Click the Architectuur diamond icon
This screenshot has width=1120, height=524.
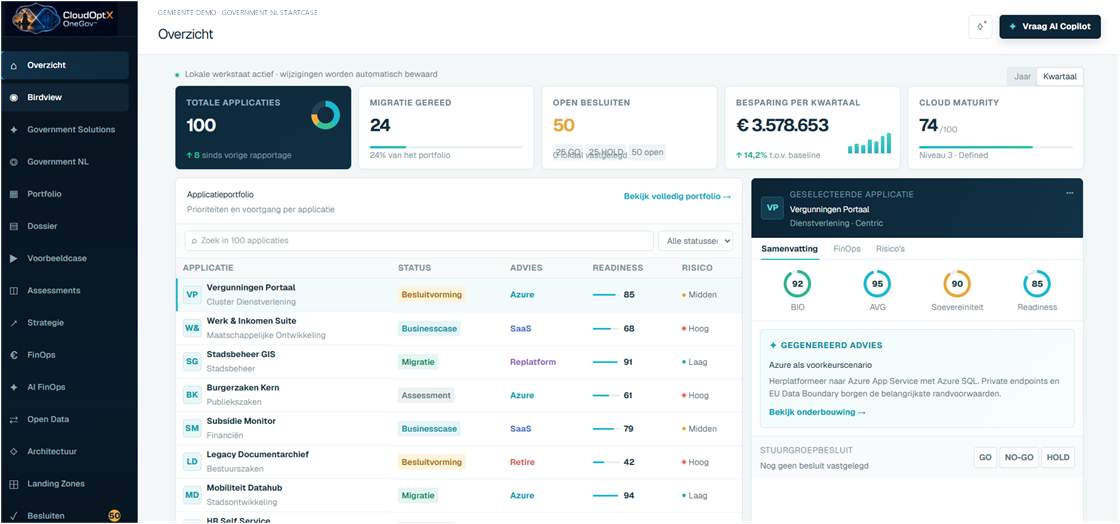coord(14,452)
